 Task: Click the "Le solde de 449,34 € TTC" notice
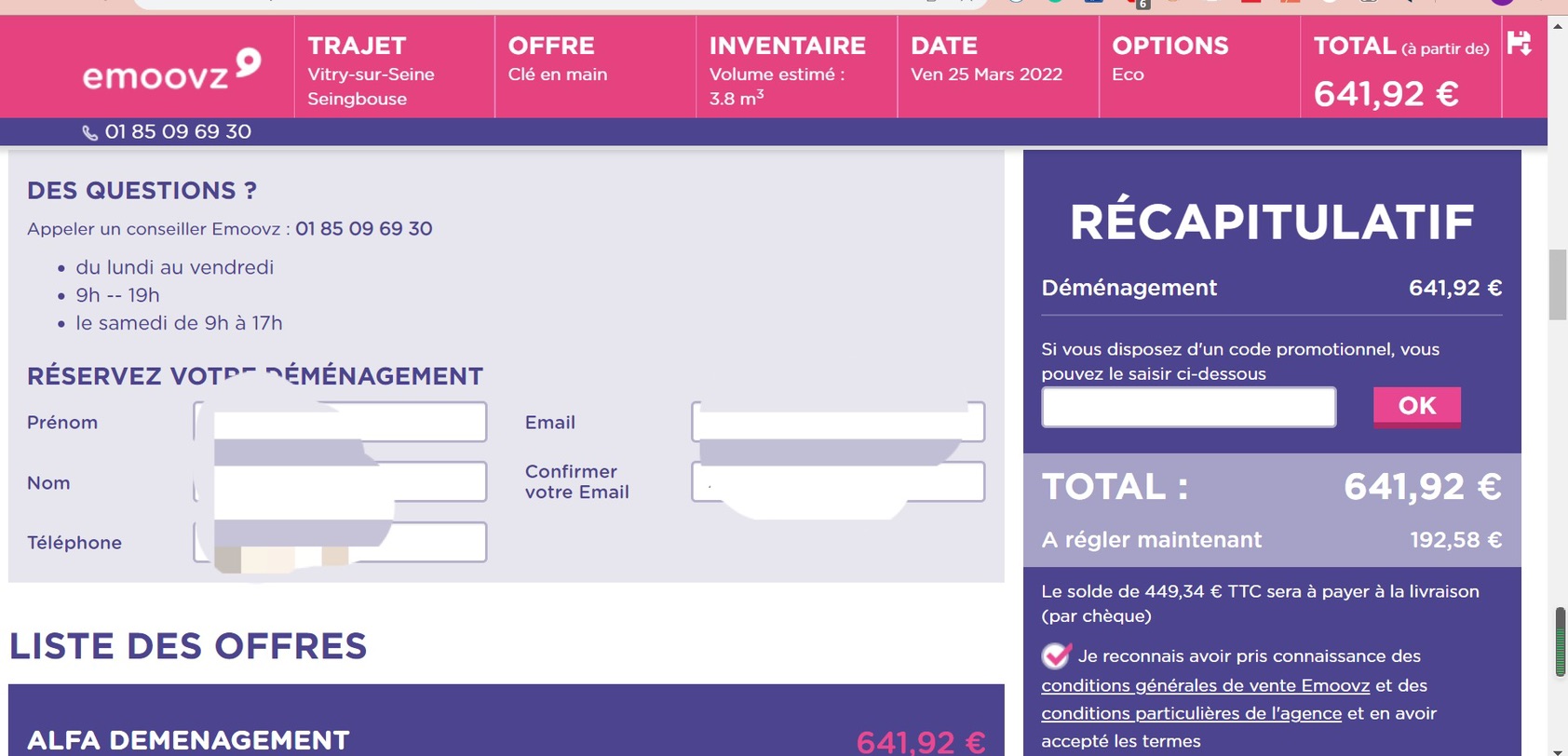(x=1261, y=603)
